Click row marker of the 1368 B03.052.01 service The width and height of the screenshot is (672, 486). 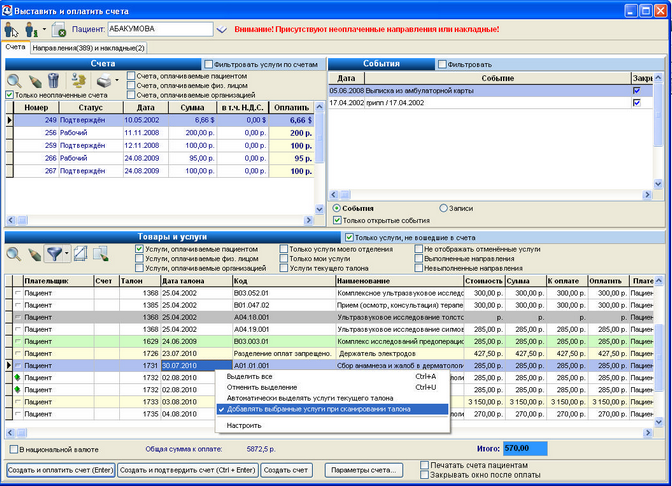(18, 293)
